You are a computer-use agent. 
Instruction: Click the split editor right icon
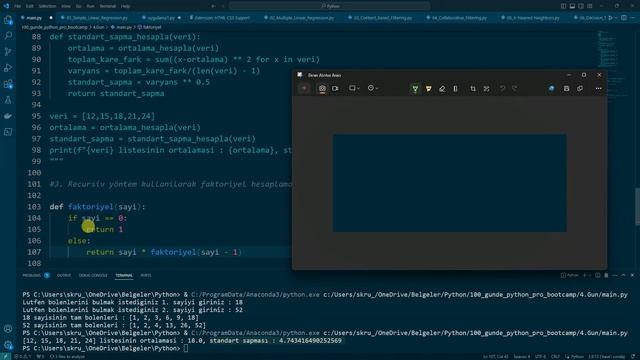tap(624, 18)
